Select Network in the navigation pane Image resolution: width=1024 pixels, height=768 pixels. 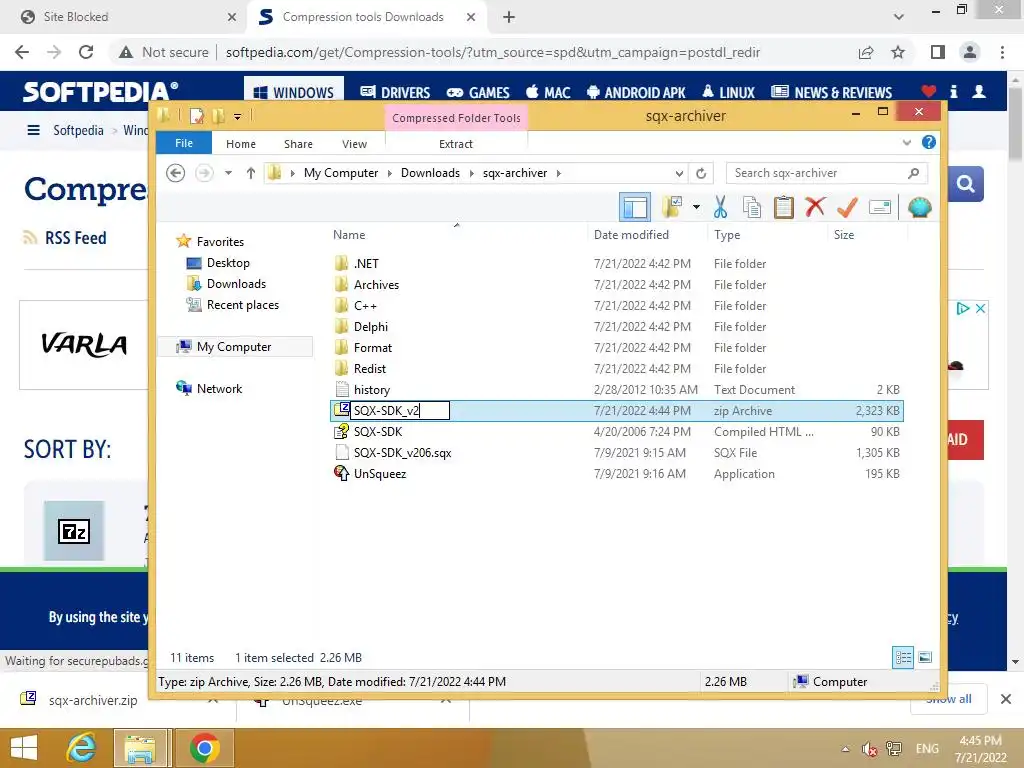[x=219, y=389]
